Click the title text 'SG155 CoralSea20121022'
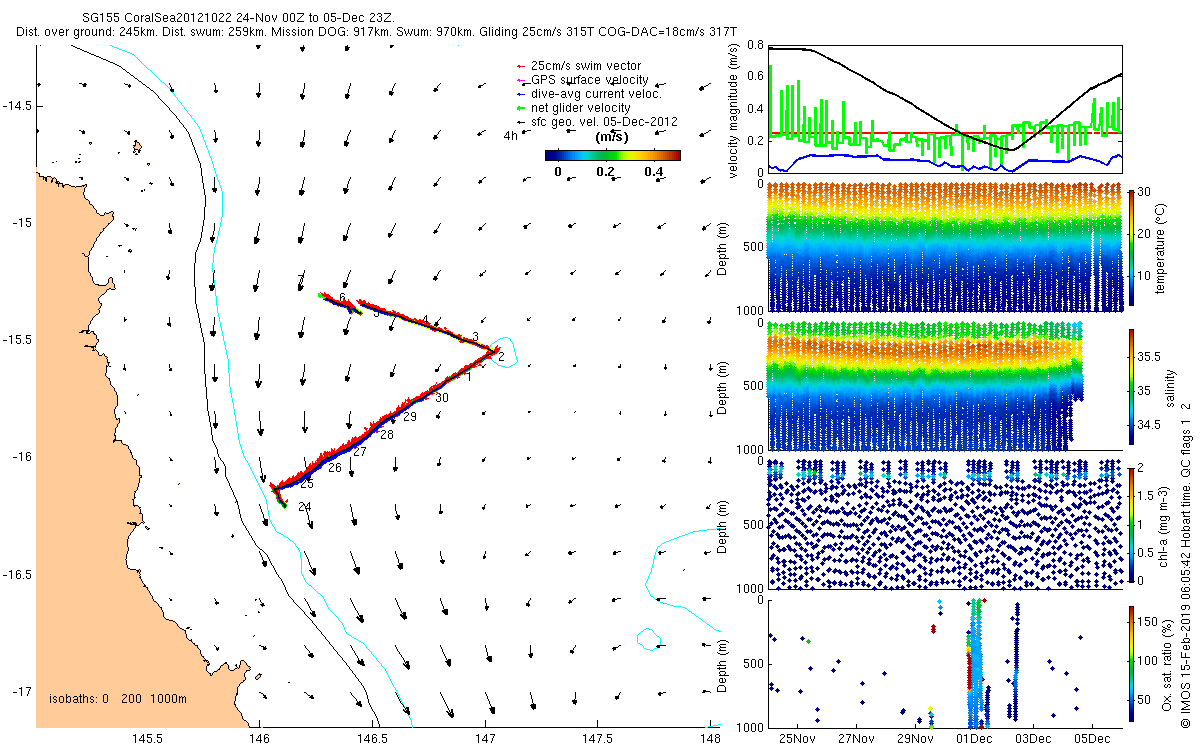The width and height of the screenshot is (1200, 750). coord(158,18)
